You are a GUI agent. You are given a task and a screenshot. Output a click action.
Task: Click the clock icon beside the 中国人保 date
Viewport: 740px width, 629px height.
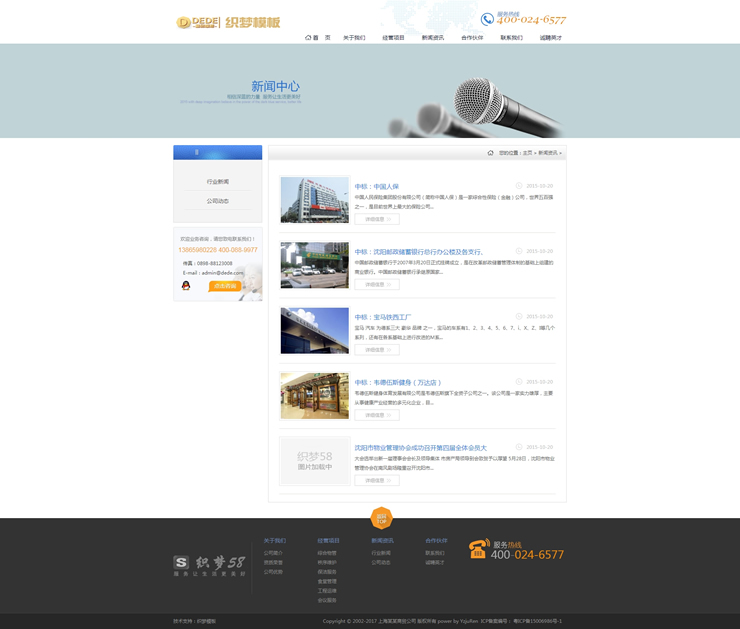pyautogui.click(x=519, y=186)
